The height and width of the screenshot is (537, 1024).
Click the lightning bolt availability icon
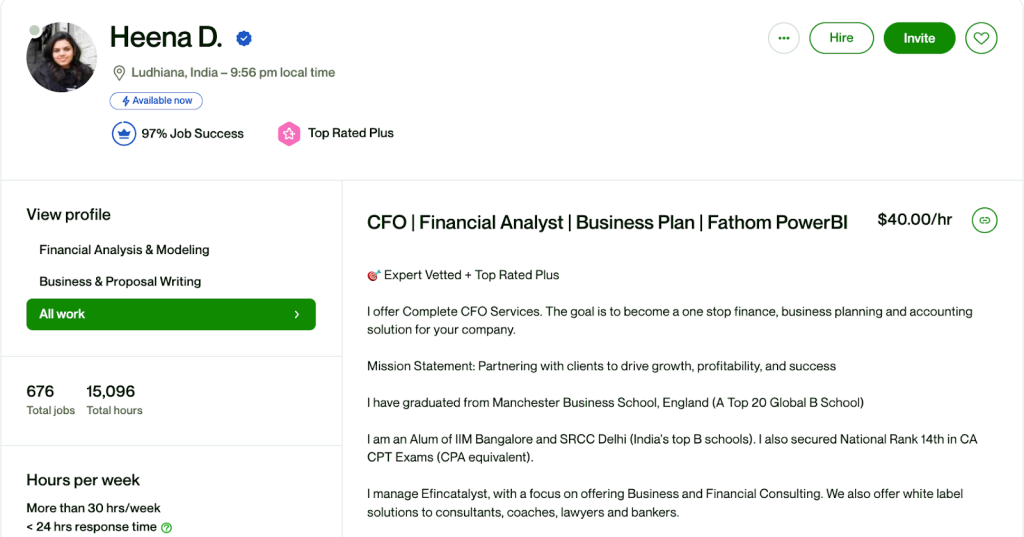(125, 101)
